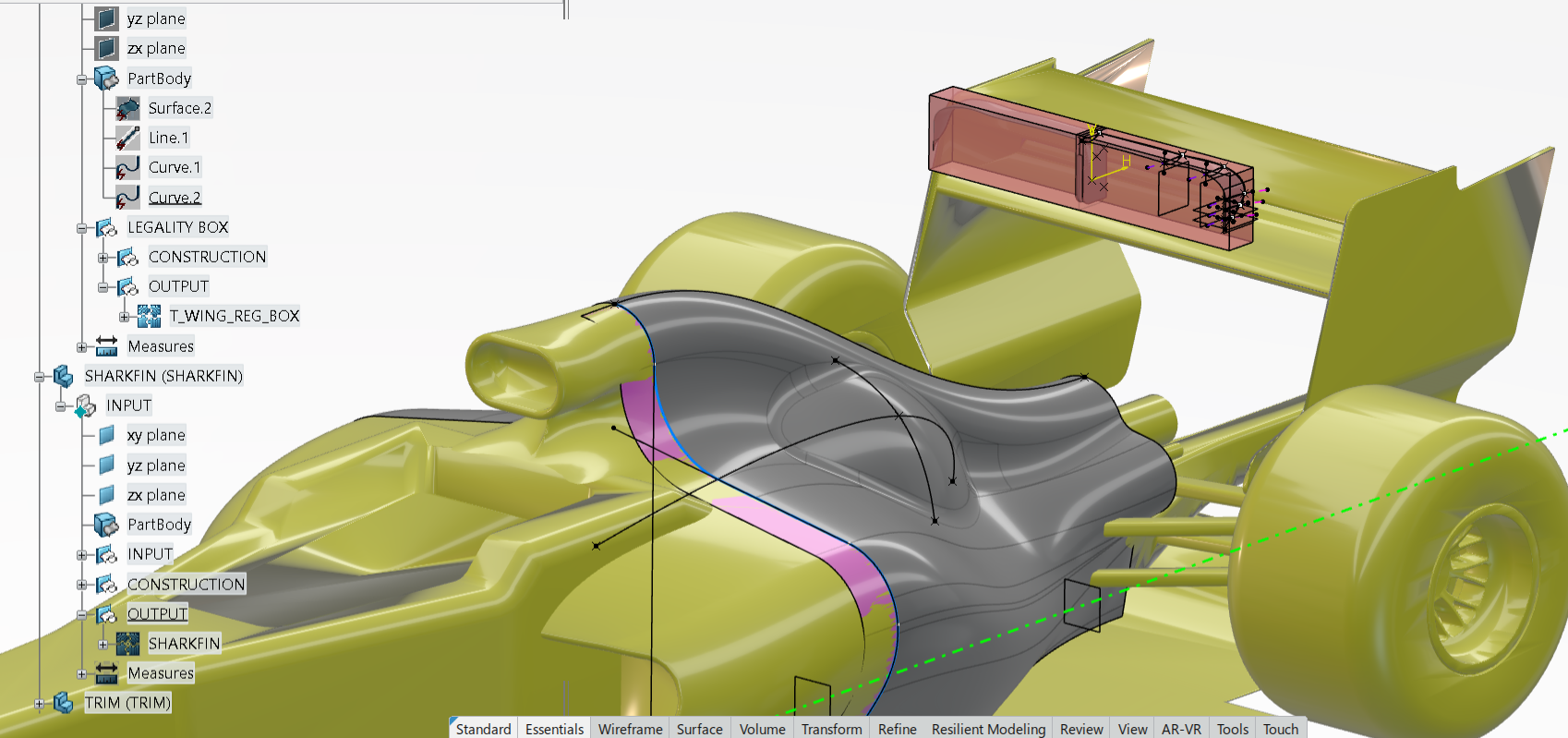This screenshot has width=1568, height=738.
Task: Switch to the Wireframe tab
Action: (x=631, y=729)
